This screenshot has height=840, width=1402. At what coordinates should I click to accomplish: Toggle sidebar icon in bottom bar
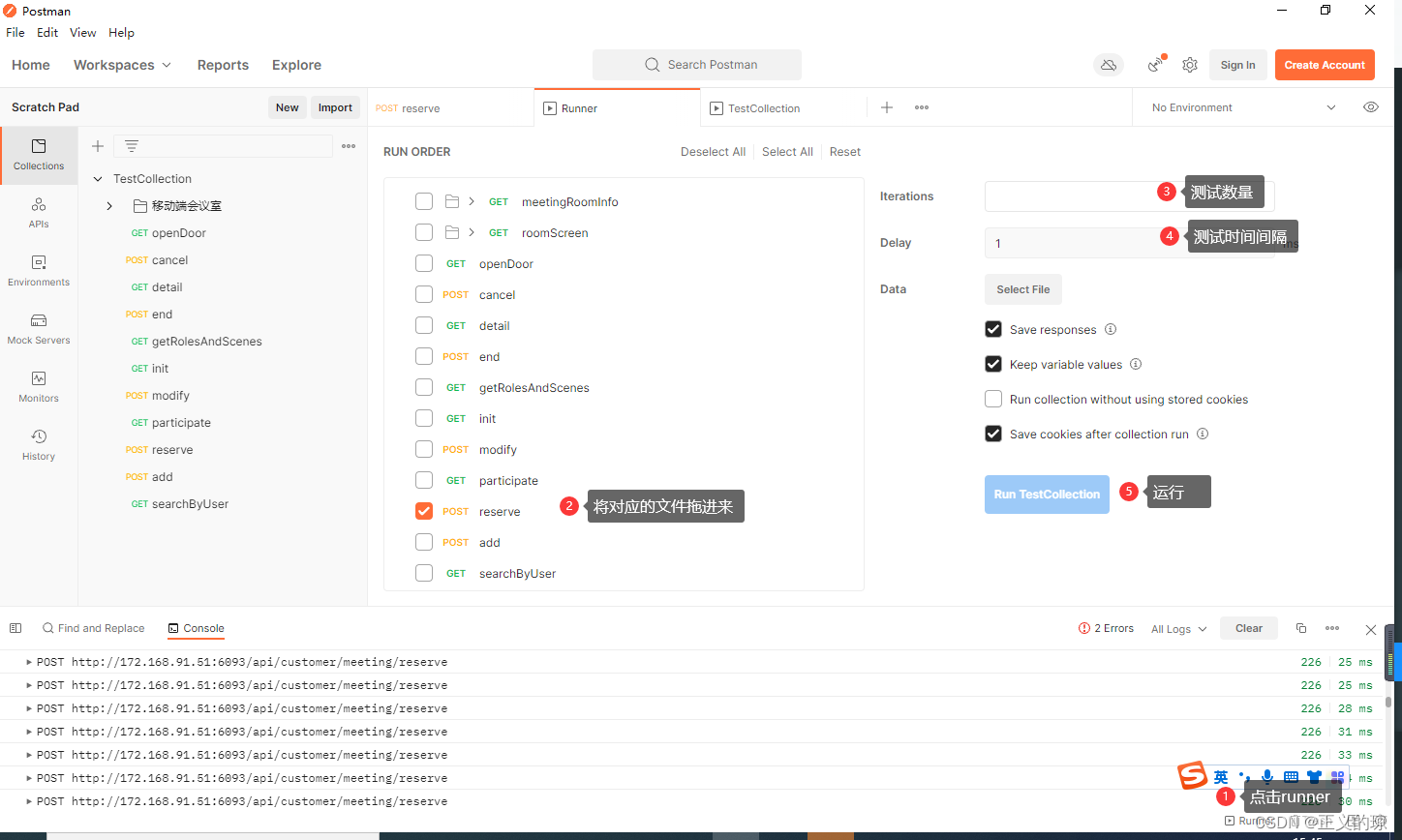15,628
